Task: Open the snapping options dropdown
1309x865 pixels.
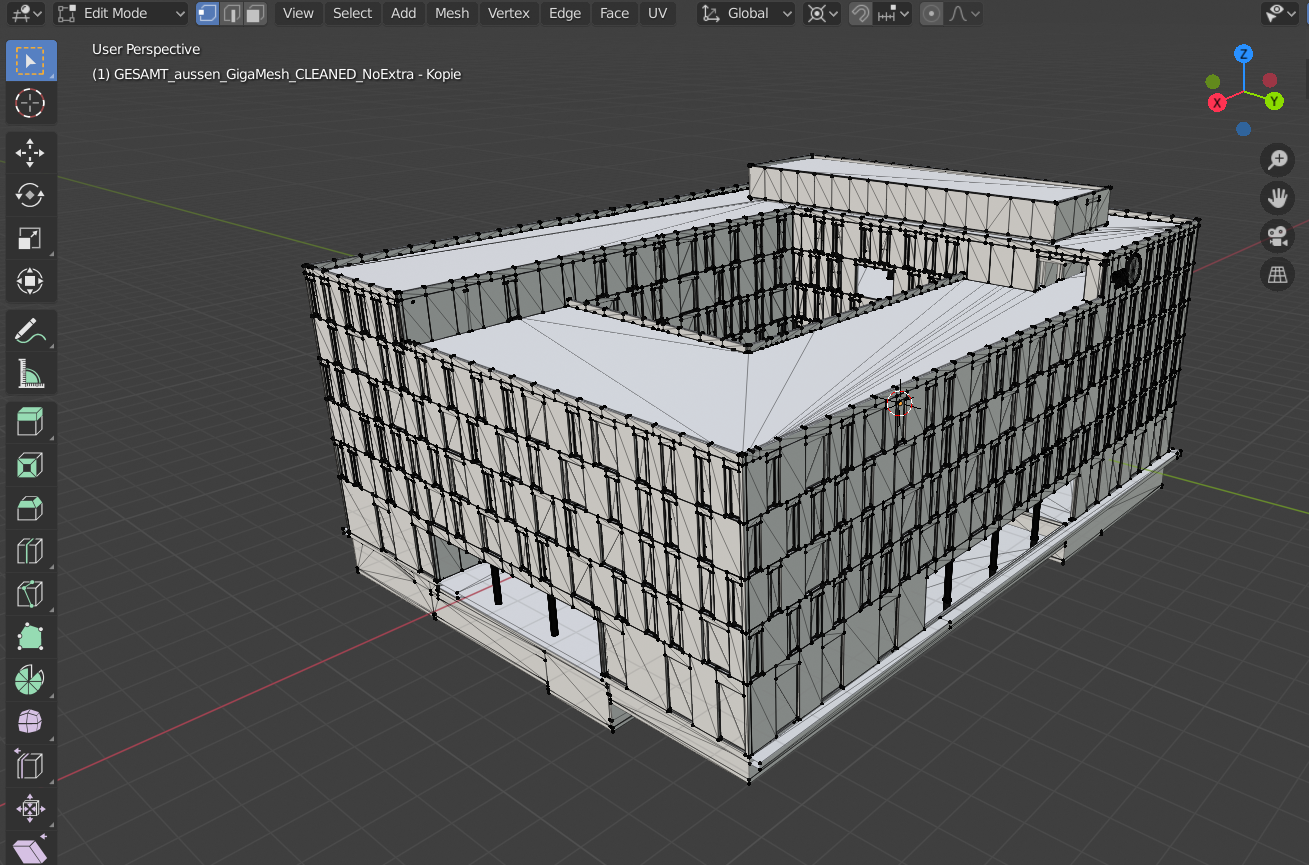Action: (892, 13)
